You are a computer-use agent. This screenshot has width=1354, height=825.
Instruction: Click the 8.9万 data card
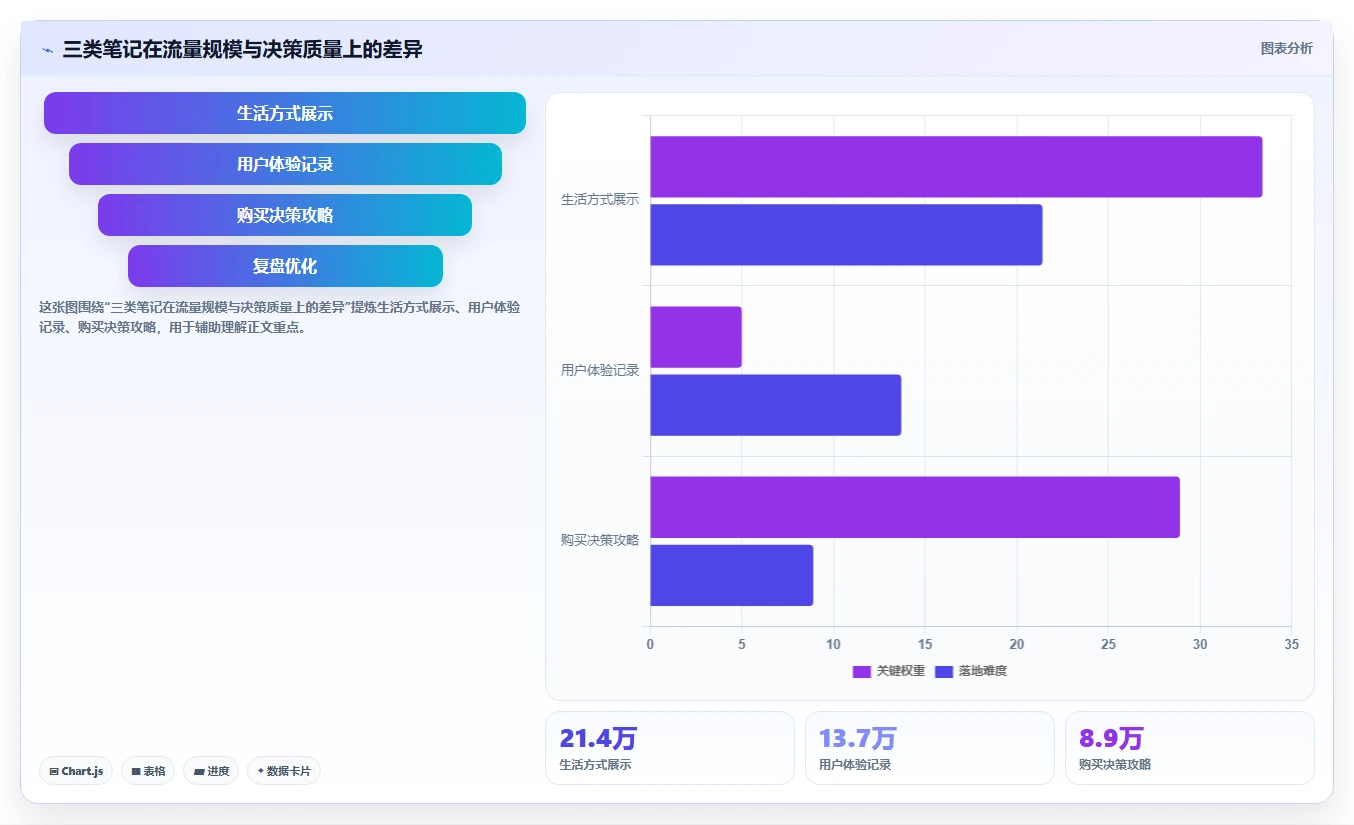click(x=1190, y=748)
